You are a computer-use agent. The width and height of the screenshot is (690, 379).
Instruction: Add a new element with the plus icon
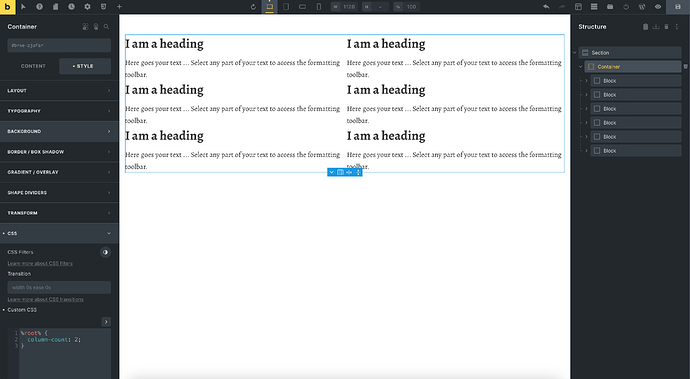[119, 7]
